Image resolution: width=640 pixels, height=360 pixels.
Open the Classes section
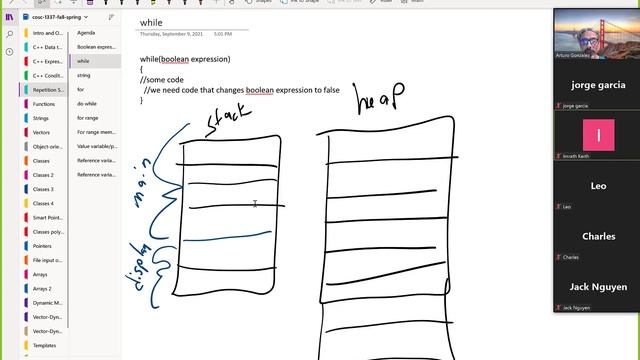44,161
